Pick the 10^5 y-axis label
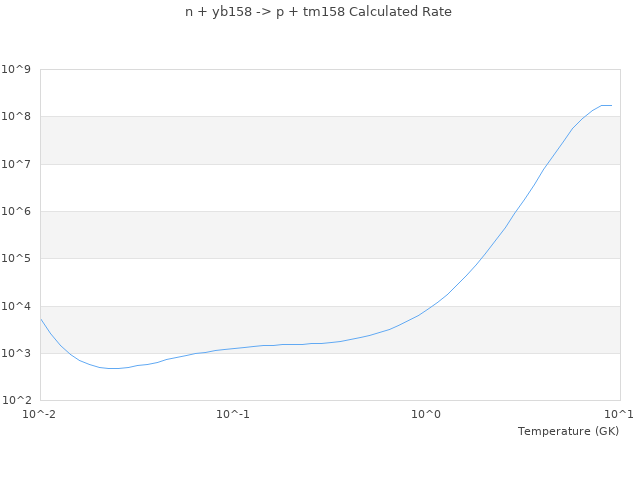Screen dimensions: 640x480 [16, 259]
